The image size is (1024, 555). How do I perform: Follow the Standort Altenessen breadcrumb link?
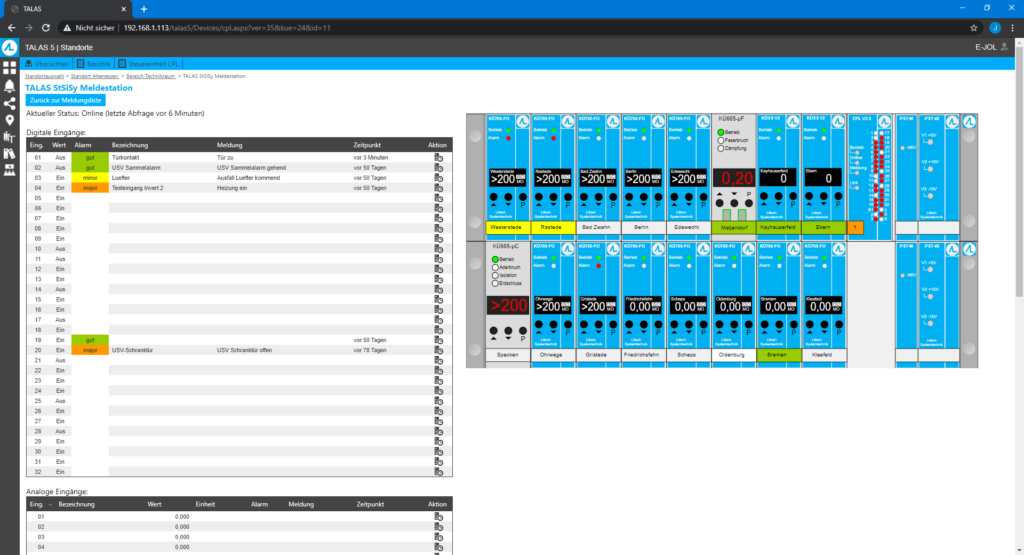click(95, 76)
